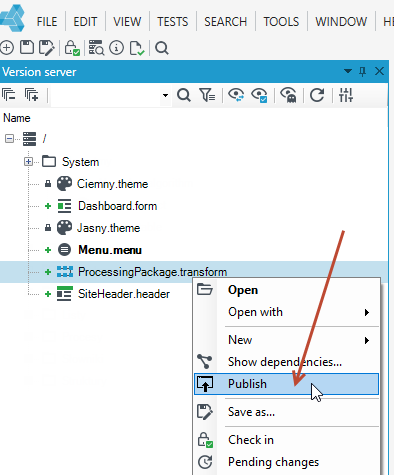Expand the System folder node
The image size is (394, 475).
click(x=28, y=162)
